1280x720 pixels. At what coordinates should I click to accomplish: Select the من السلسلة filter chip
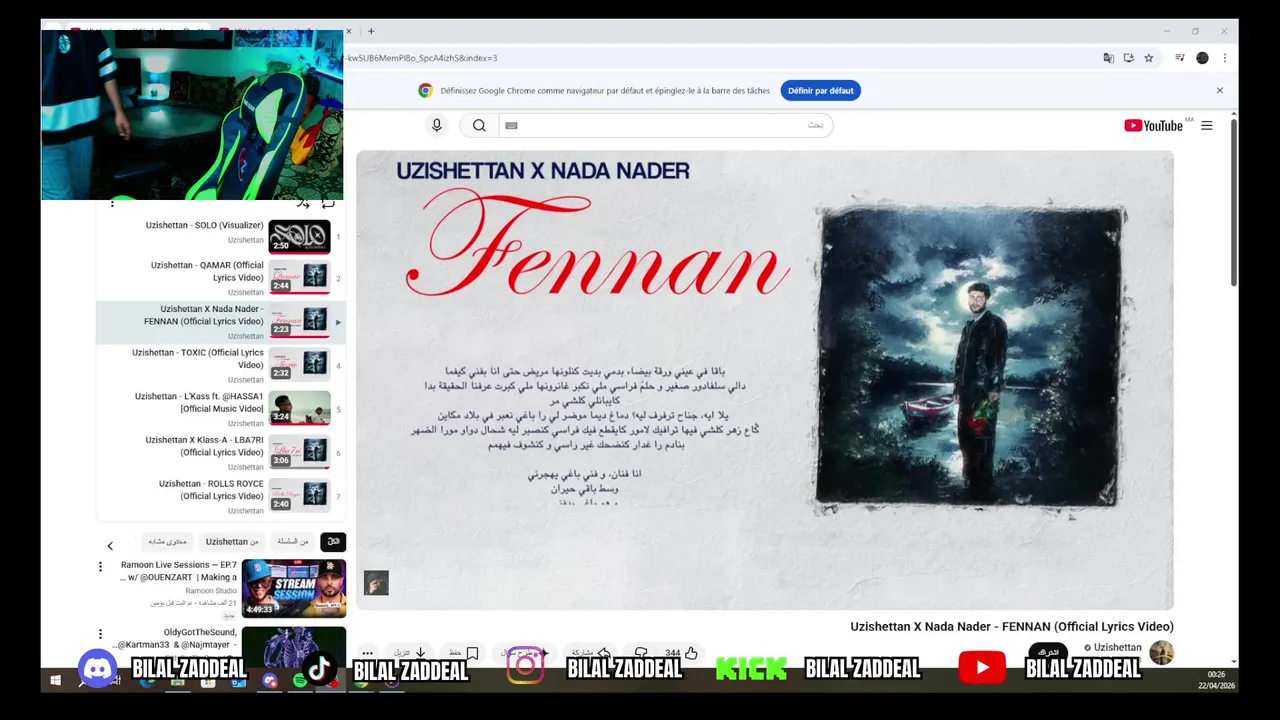(x=293, y=542)
